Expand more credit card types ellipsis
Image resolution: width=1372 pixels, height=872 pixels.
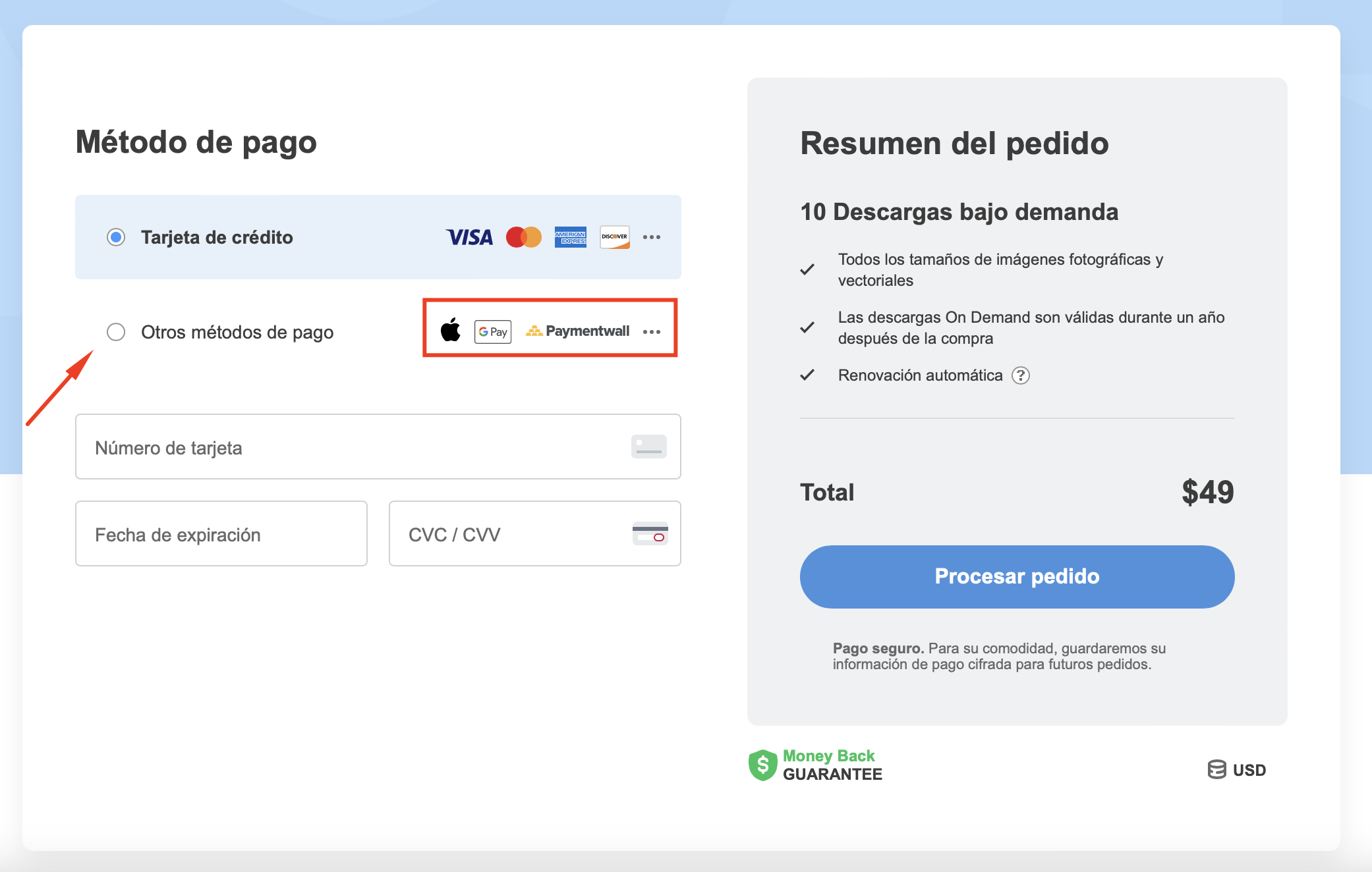click(x=652, y=237)
